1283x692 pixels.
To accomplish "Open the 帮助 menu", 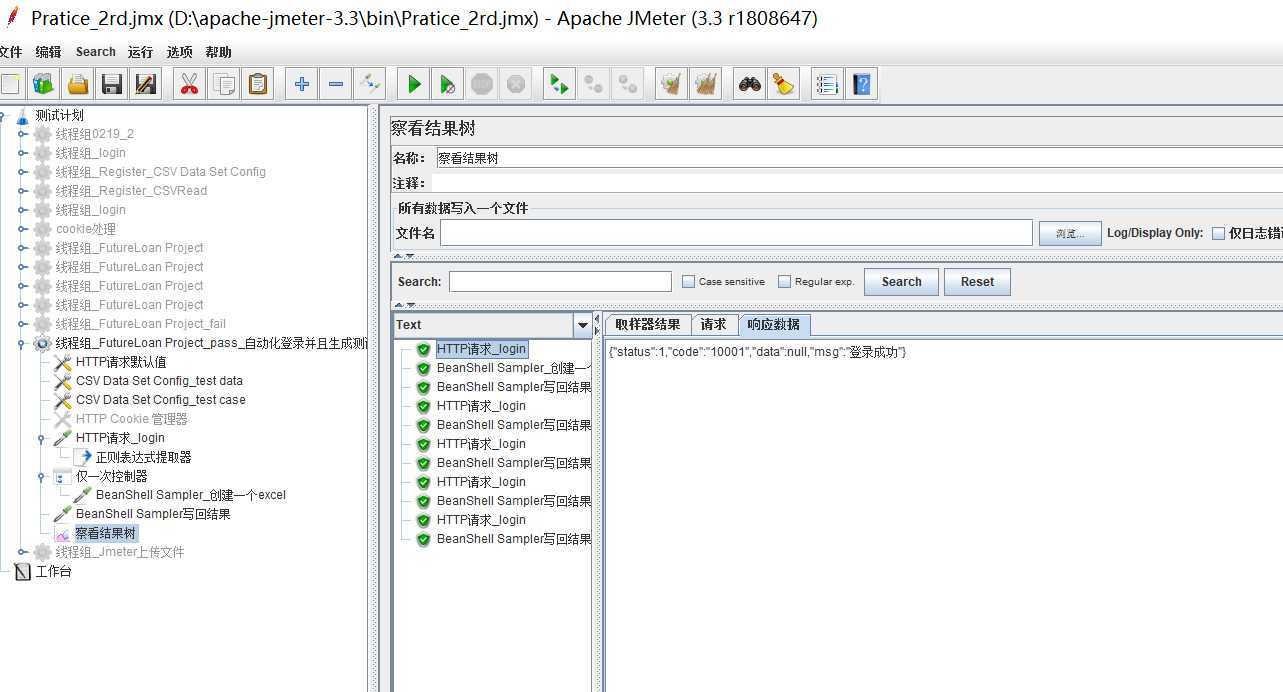I will click(218, 52).
